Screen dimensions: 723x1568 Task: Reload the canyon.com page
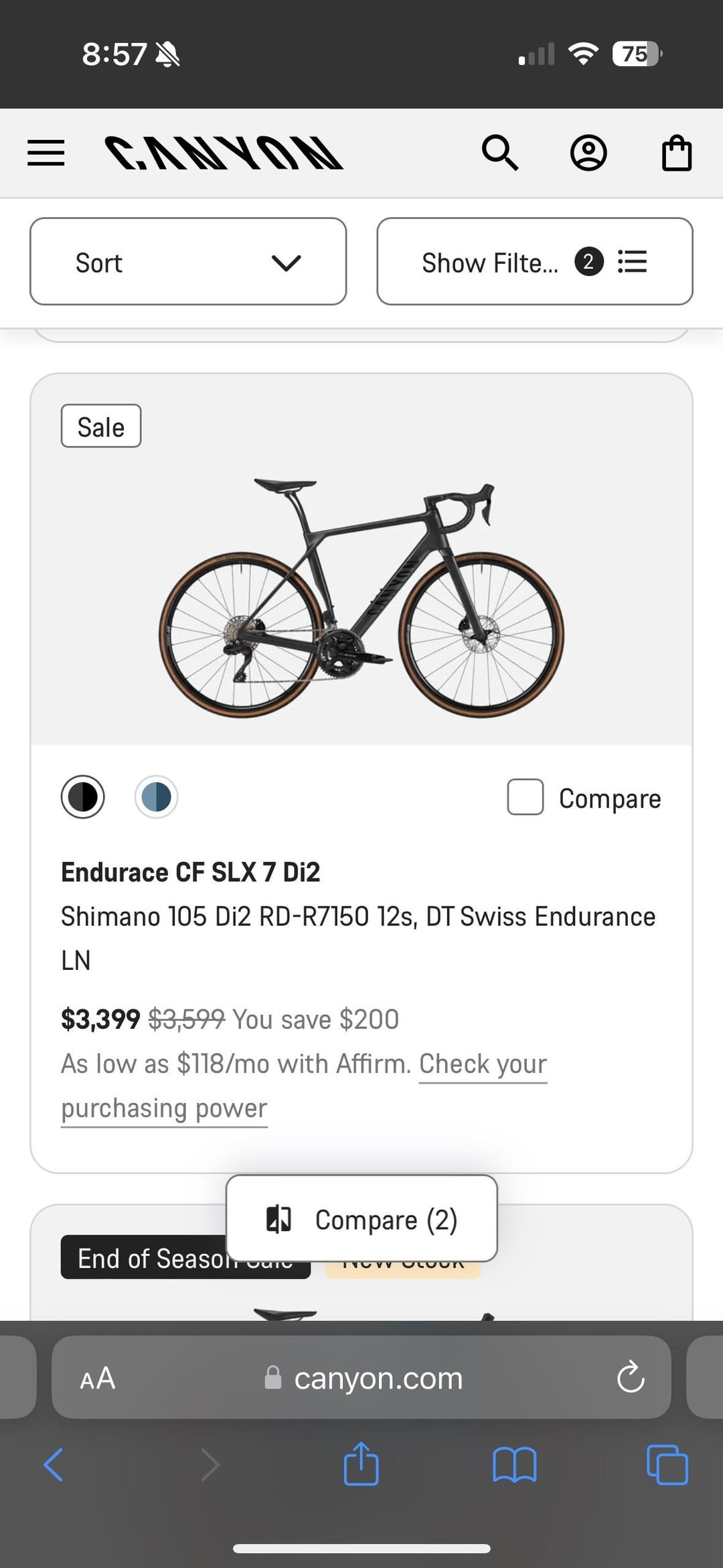631,1378
